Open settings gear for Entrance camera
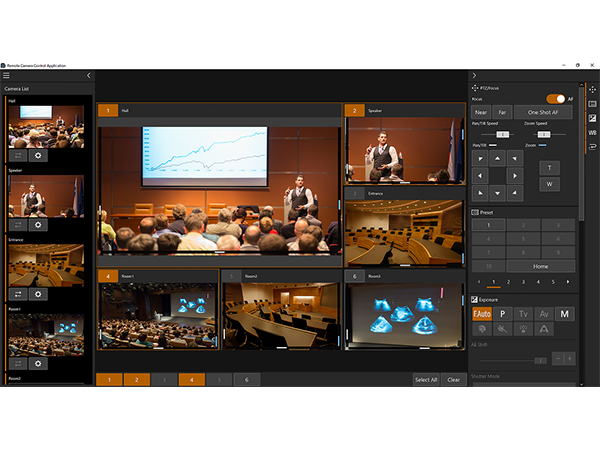The image size is (600, 450). (x=39, y=294)
